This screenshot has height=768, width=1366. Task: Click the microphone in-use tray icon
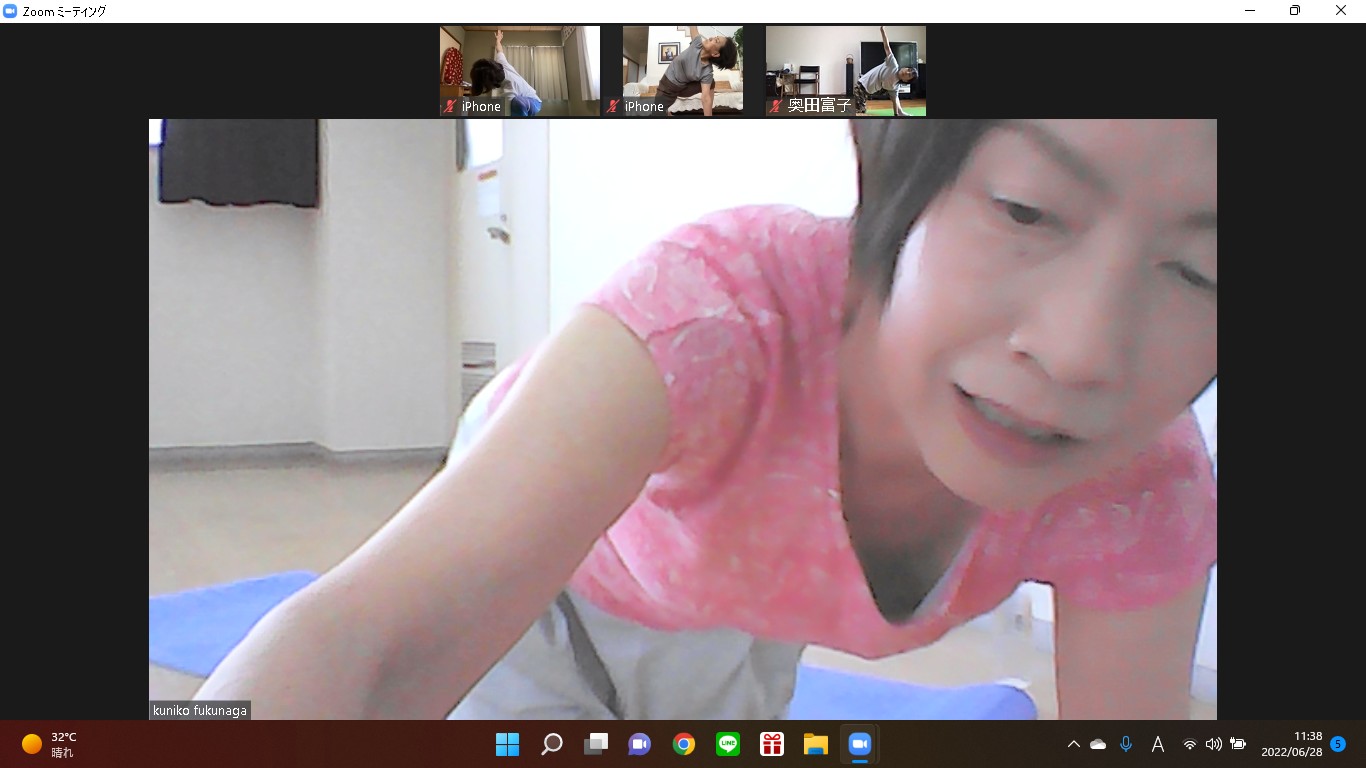[1126, 744]
